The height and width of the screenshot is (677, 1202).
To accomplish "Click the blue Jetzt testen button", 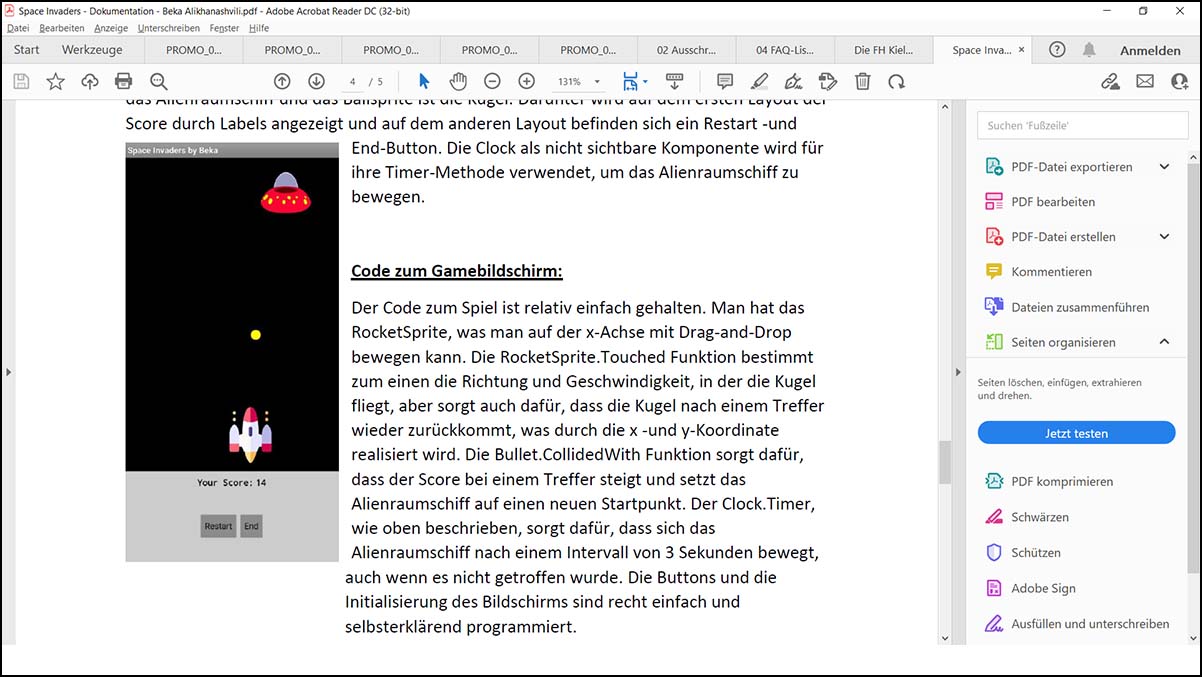I will tap(1076, 433).
